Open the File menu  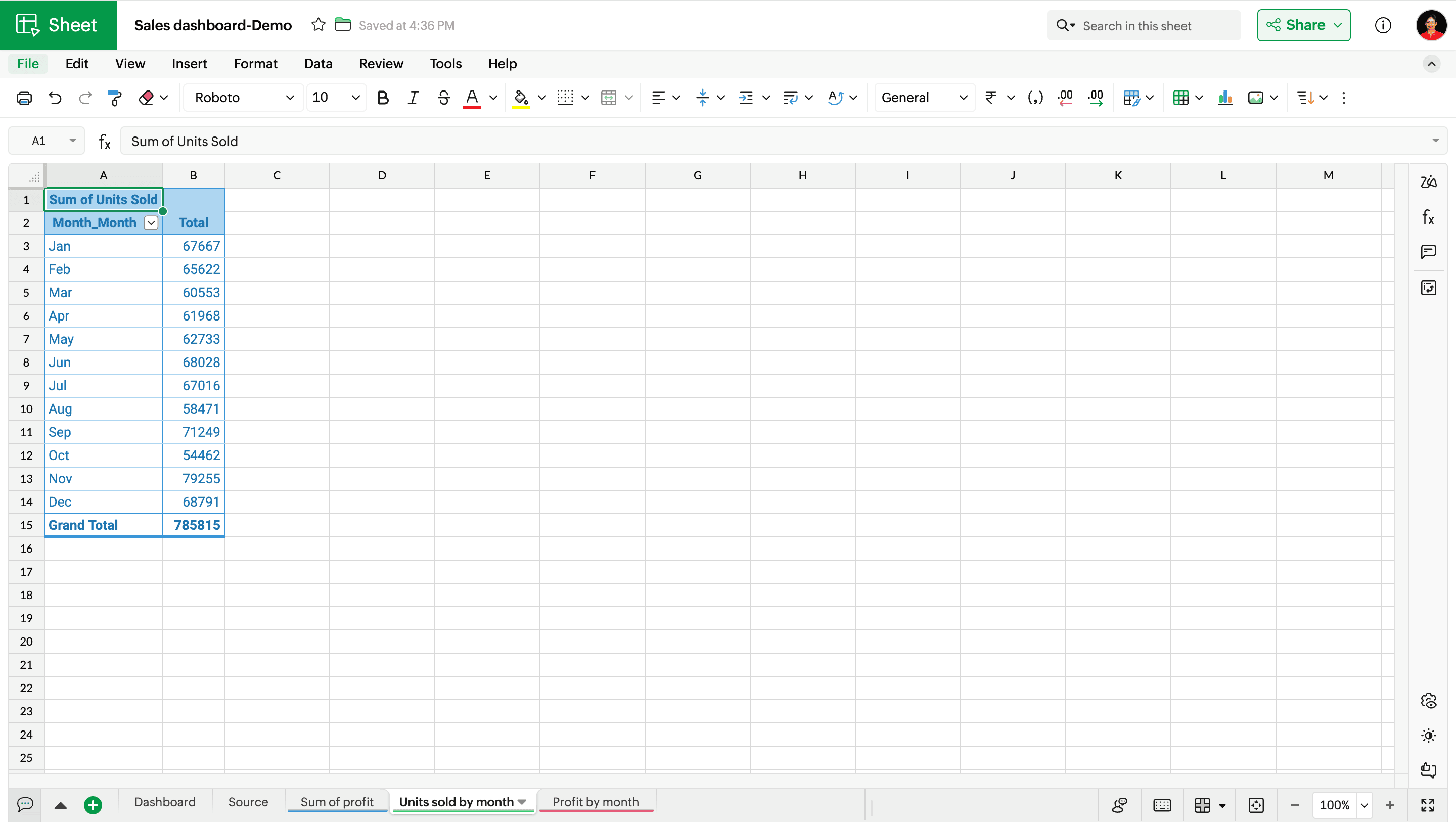(28, 63)
